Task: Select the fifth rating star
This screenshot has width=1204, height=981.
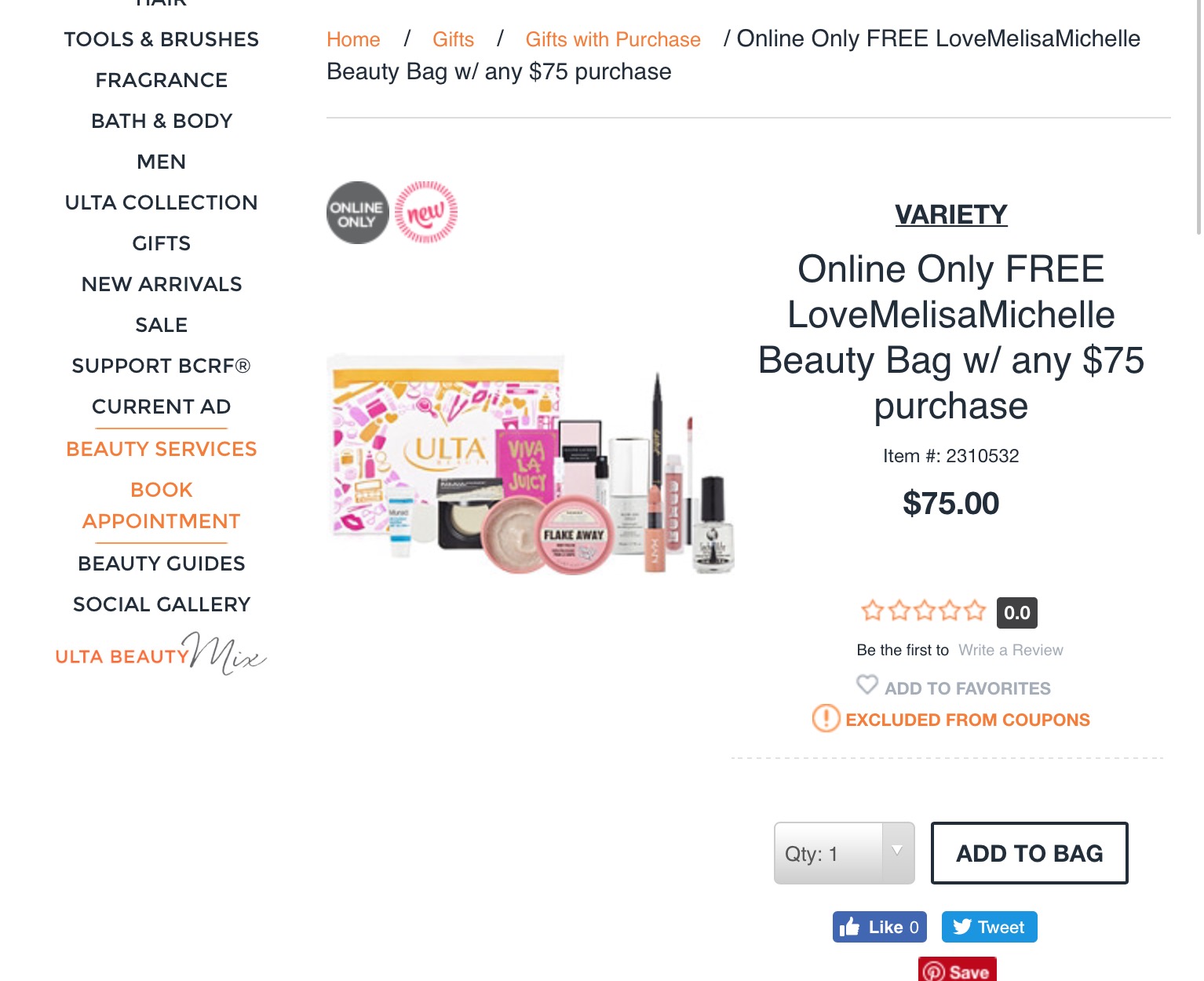Action: pos(975,611)
